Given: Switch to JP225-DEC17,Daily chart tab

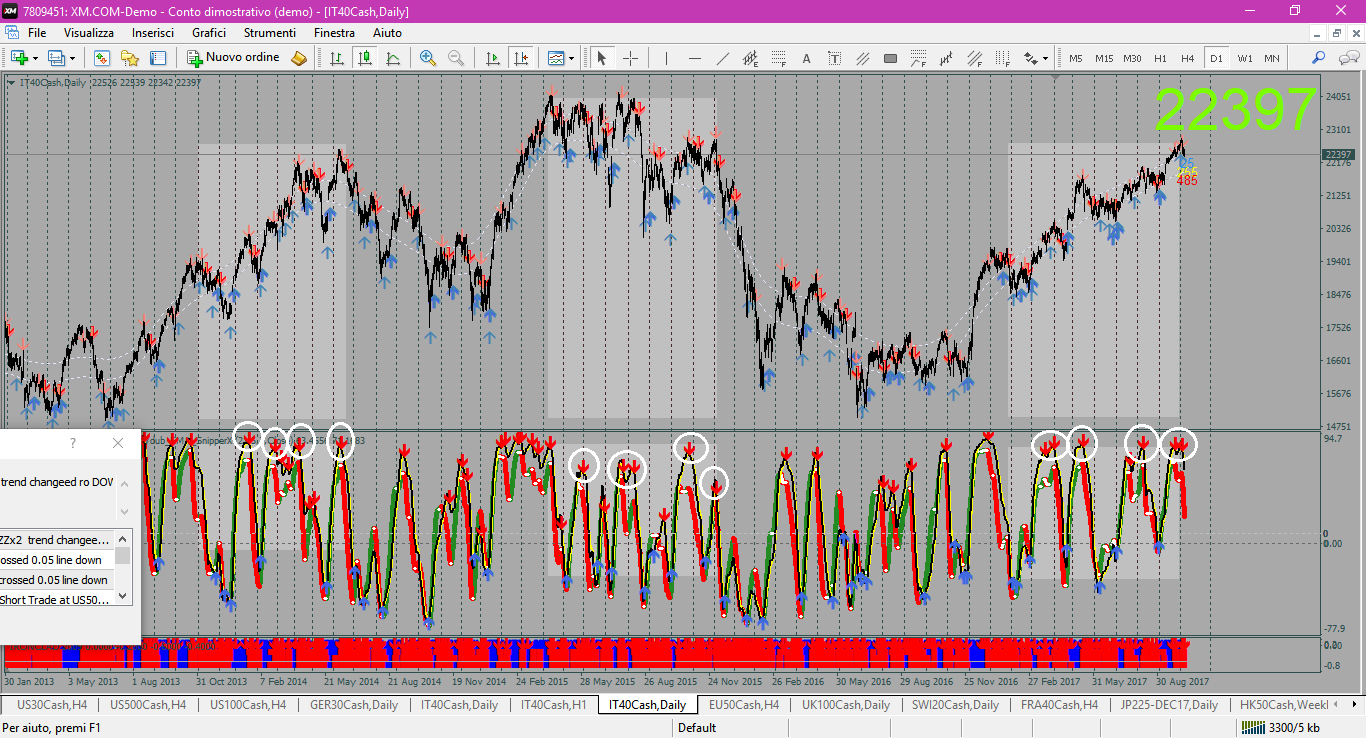Looking at the screenshot, I should [x=1169, y=705].
